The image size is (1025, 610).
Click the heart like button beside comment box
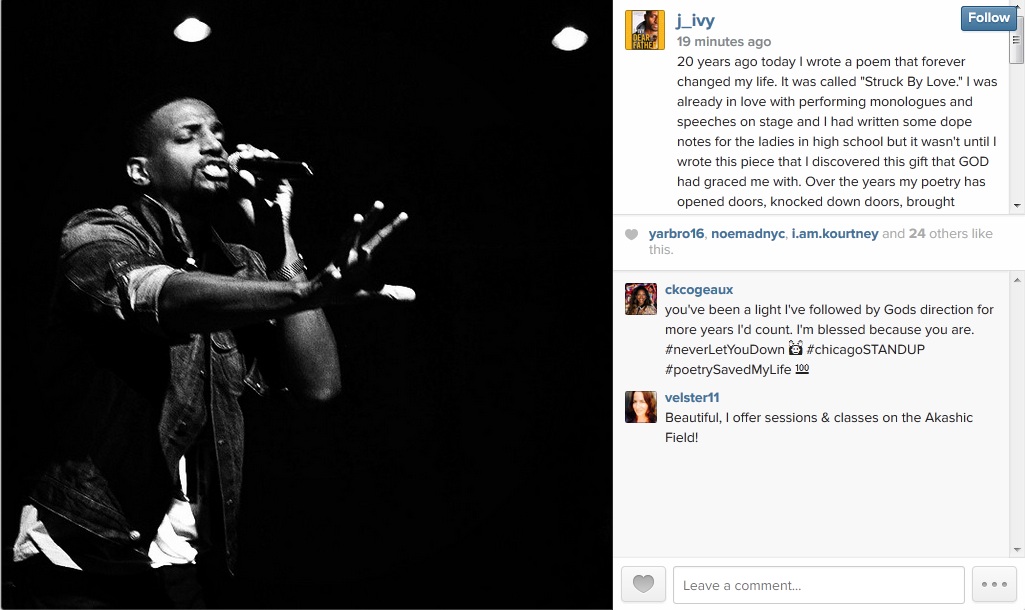click(643, 584)
